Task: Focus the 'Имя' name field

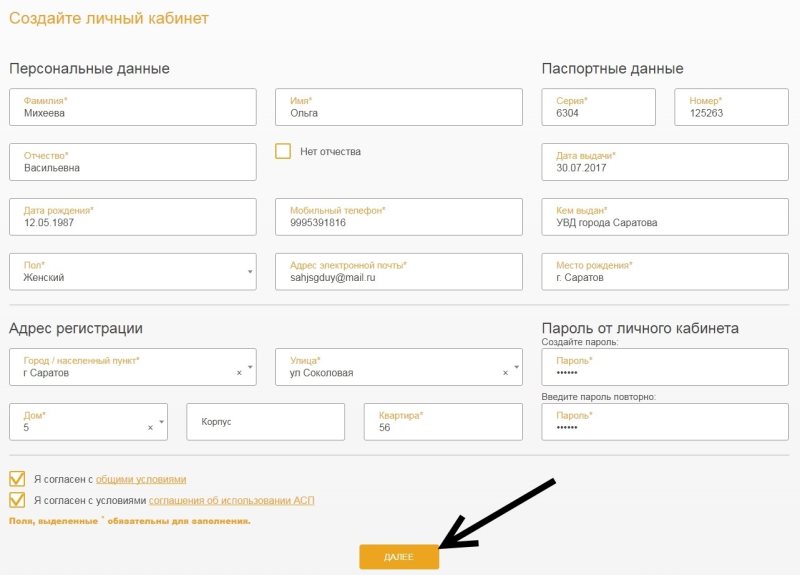Action: pos(398,107)
